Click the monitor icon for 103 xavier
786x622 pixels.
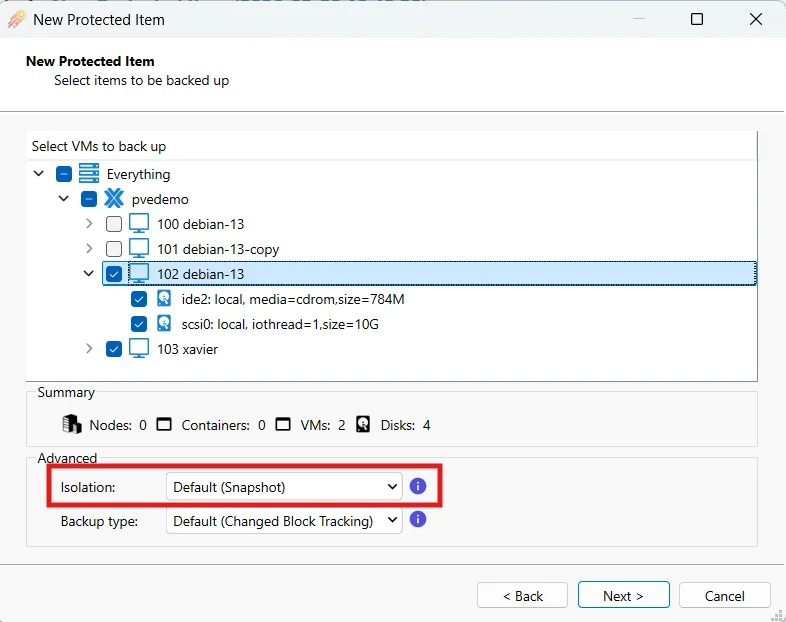tap(139, 349)
